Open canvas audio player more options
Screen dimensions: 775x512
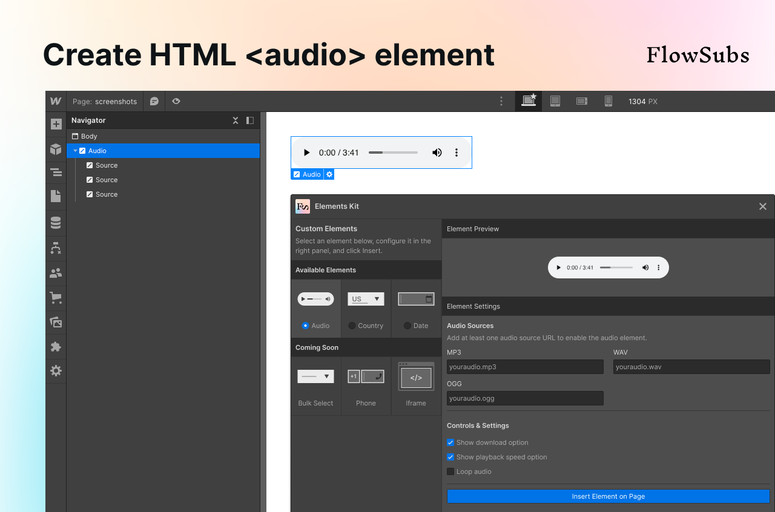click(456, 153)
